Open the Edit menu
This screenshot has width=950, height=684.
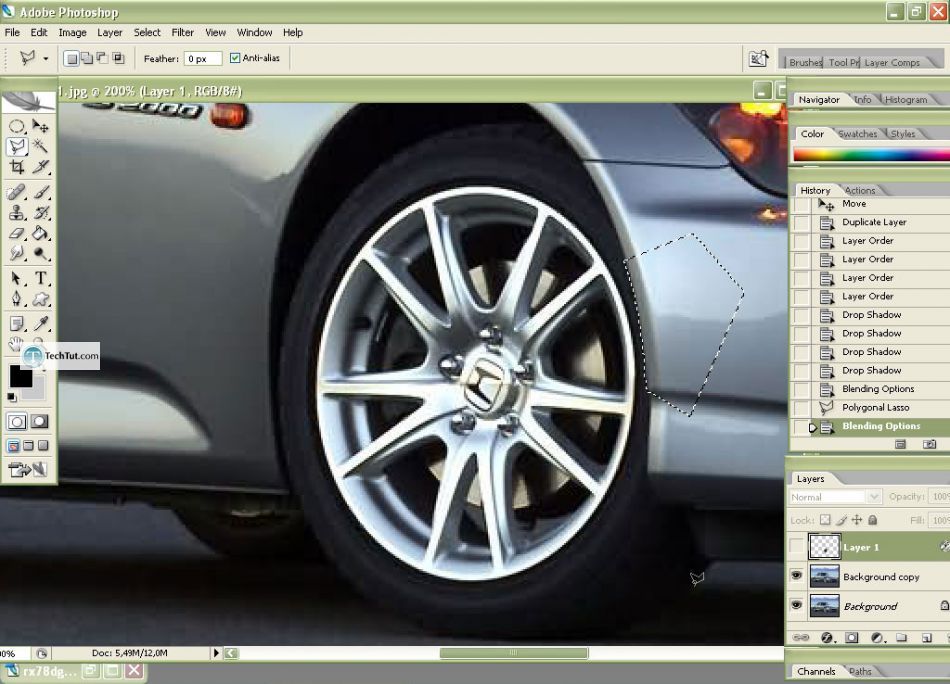click(39, 33)
